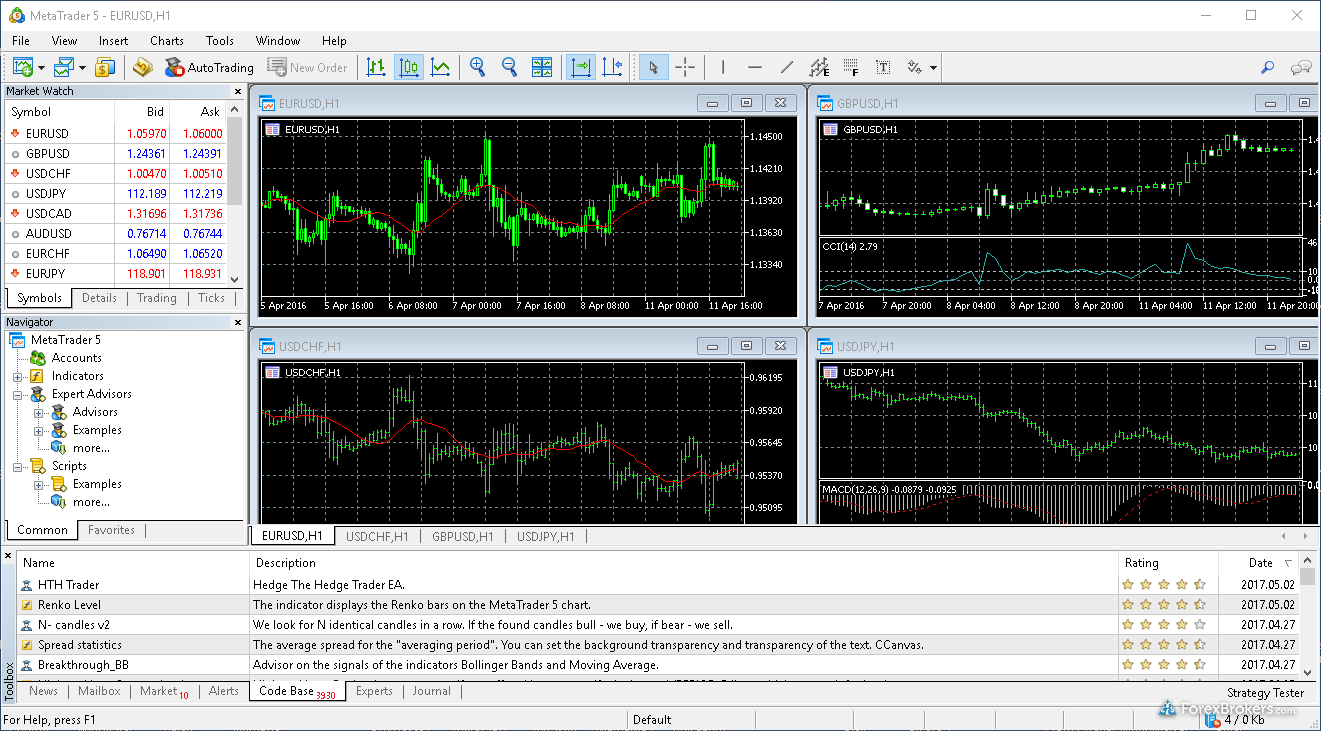Draw a horizontal line on the chart
The image size is (1321, 731).
(755, 67)
